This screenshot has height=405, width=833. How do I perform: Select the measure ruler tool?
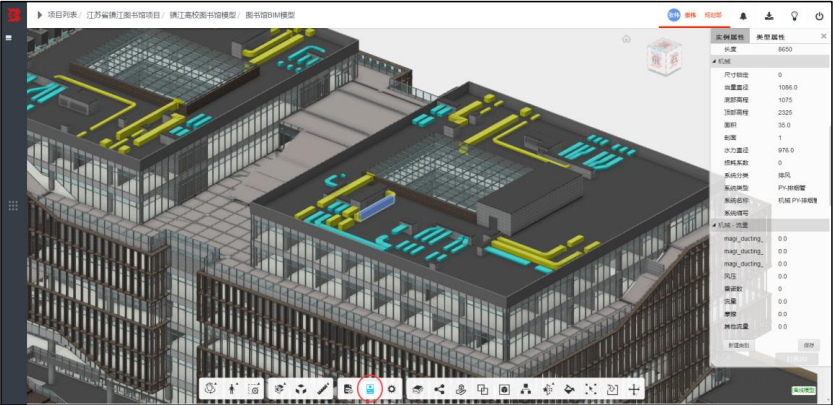pos(322,389)
